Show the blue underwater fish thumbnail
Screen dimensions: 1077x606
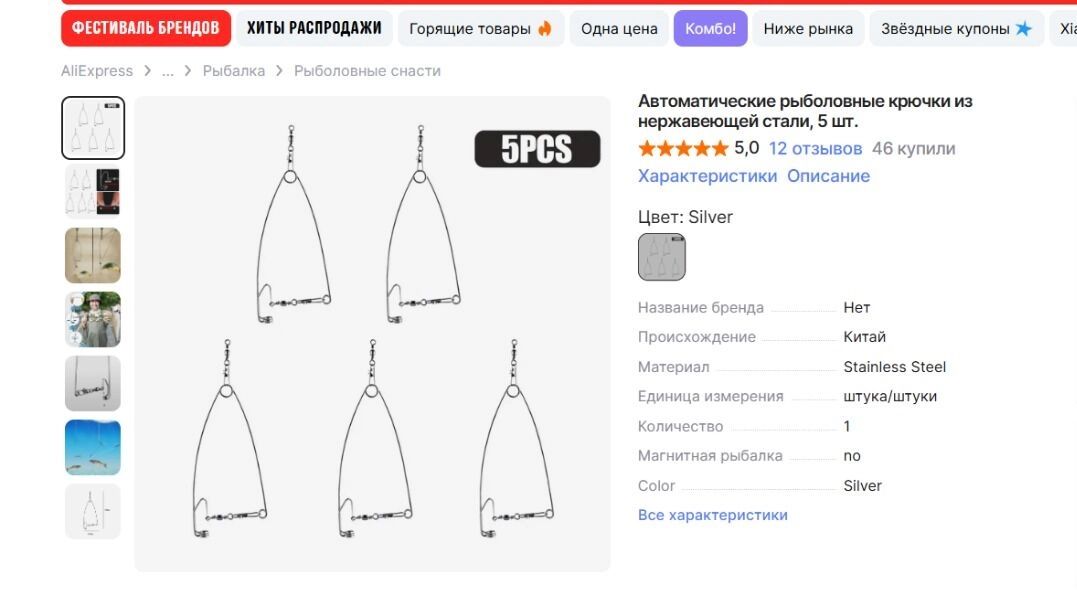point(93,448)
